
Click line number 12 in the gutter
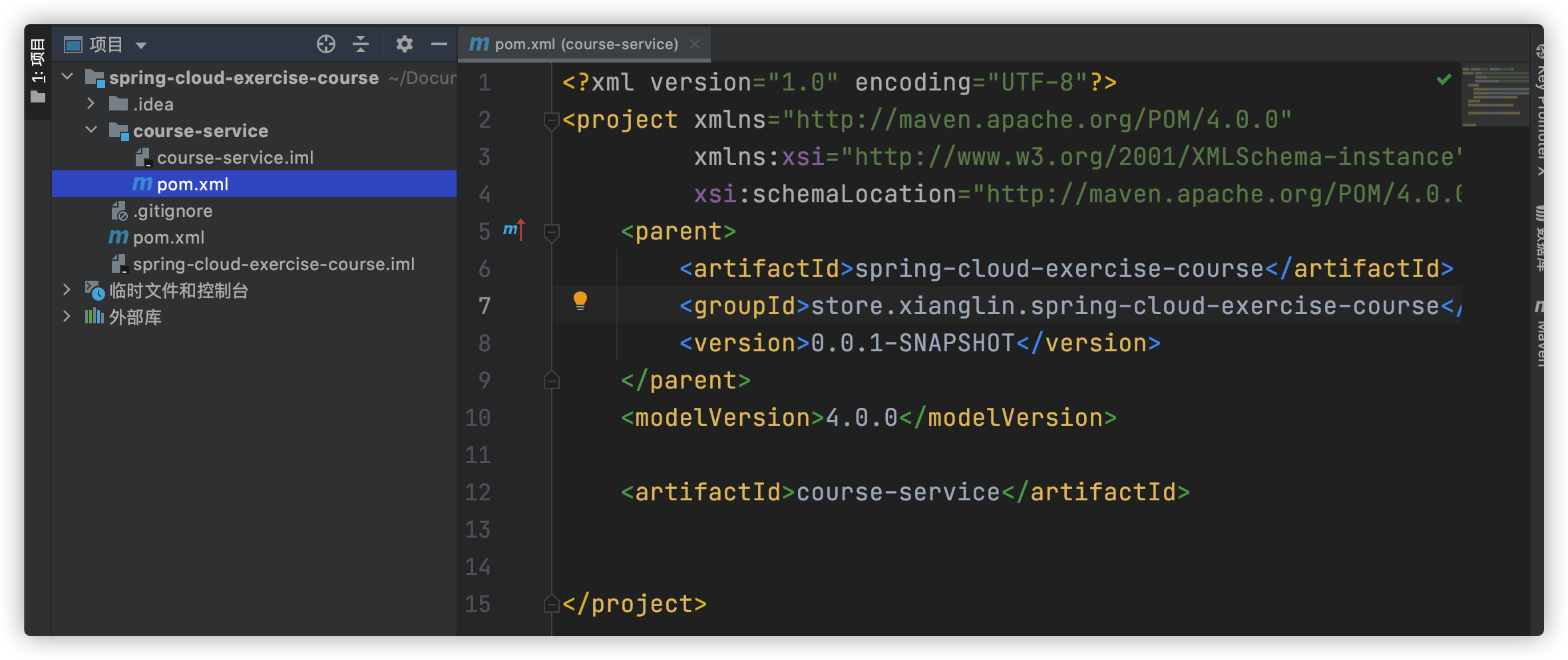[478, 493]
